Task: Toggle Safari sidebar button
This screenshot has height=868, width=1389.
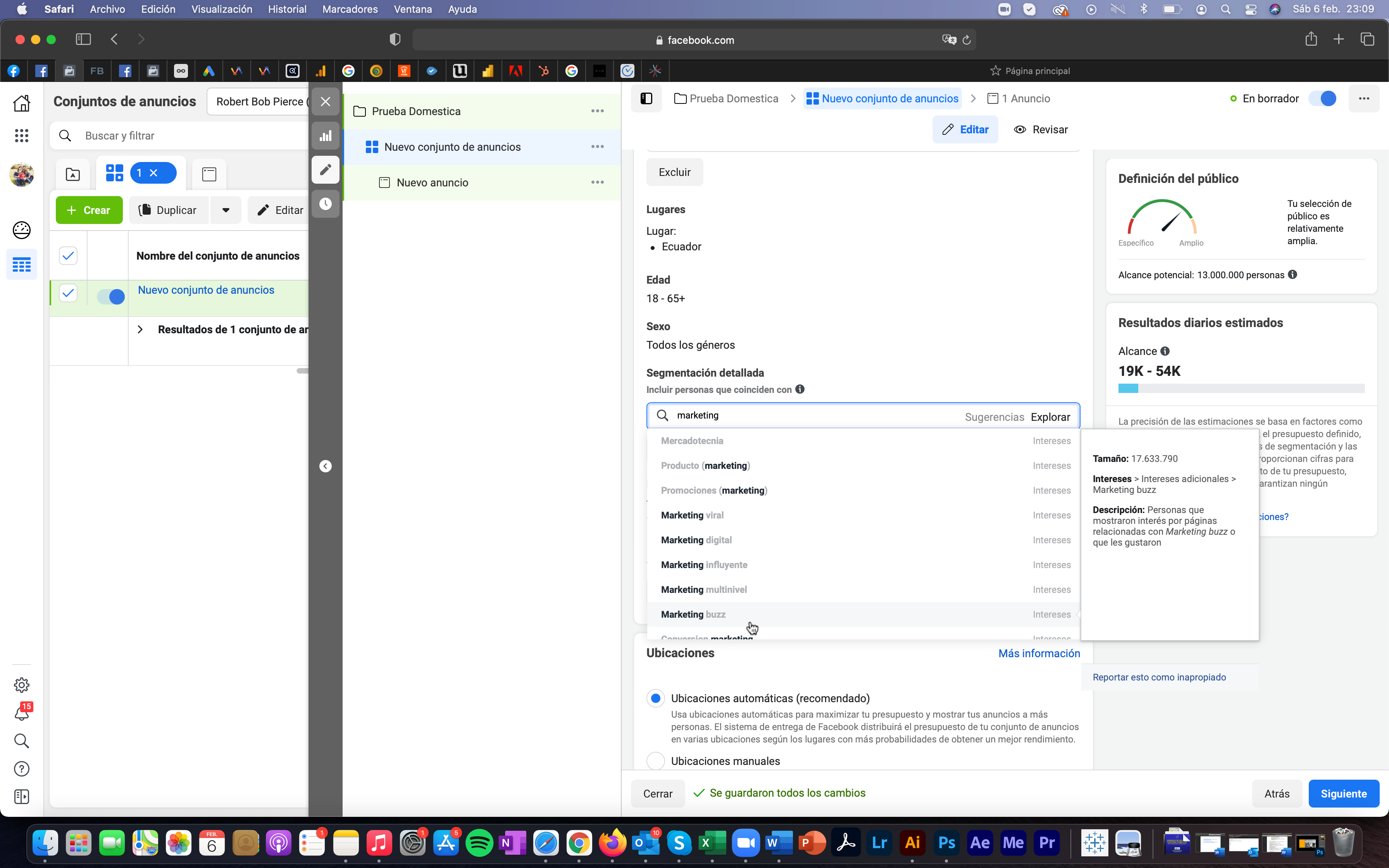Action: click(x=83, y=39)
